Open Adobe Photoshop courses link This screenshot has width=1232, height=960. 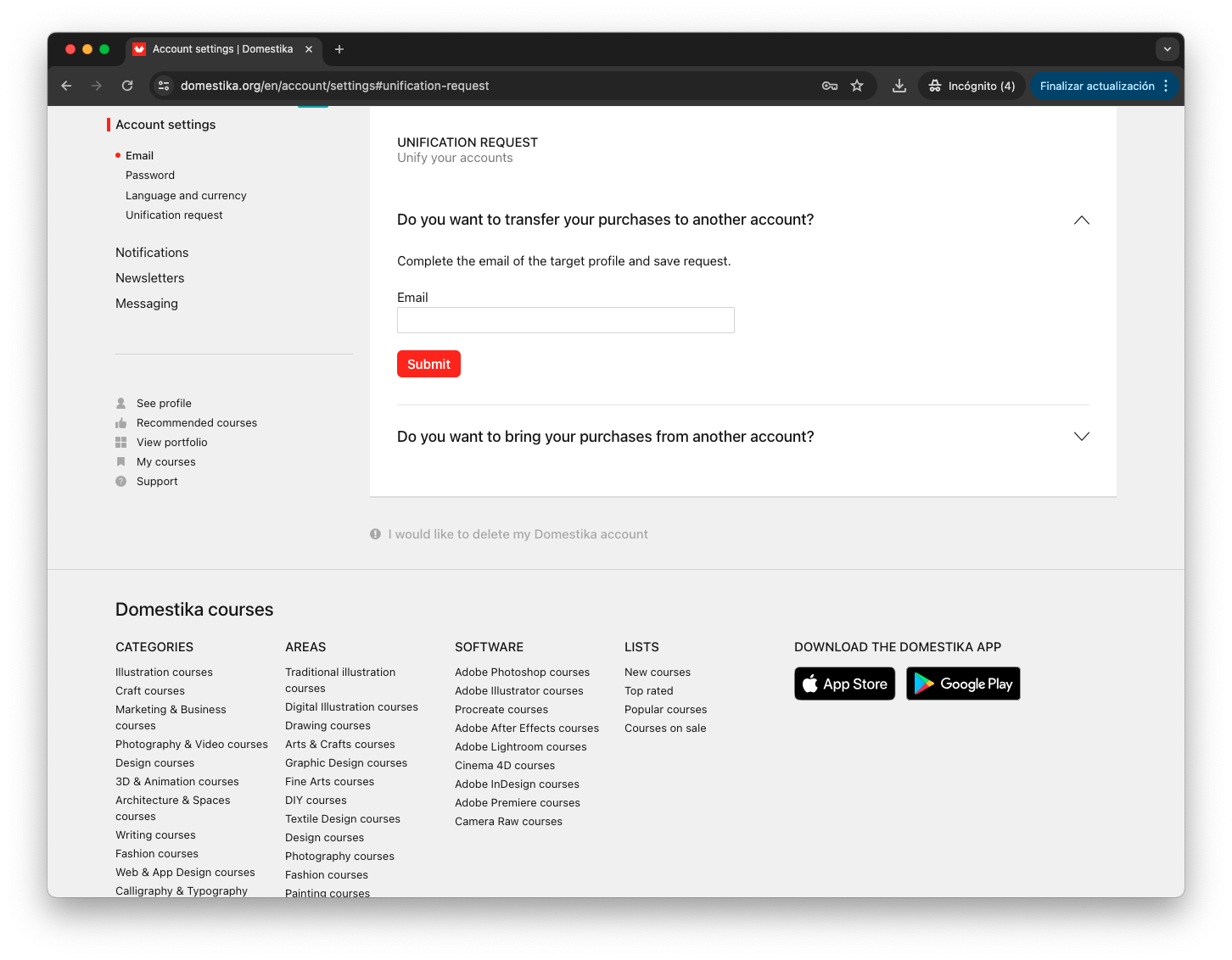coord(522,673)
